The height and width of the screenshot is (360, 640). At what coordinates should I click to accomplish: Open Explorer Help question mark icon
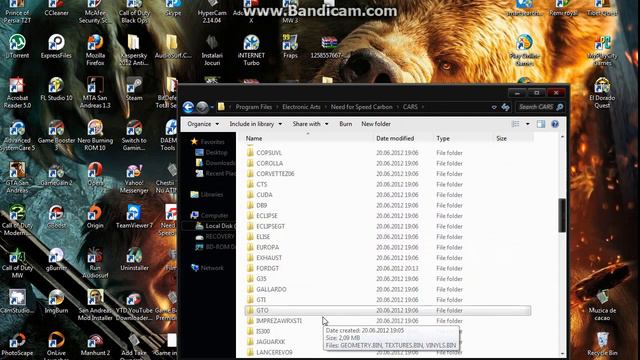point(555,124)
